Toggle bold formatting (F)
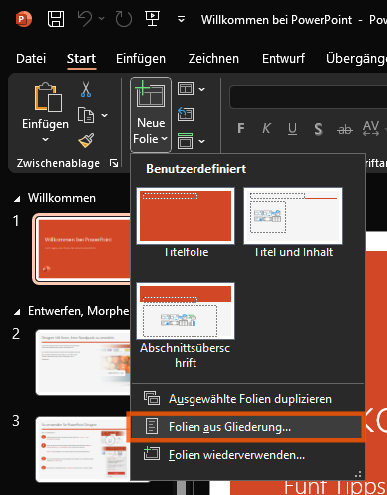The image size is (387, 495). point(241,128)
